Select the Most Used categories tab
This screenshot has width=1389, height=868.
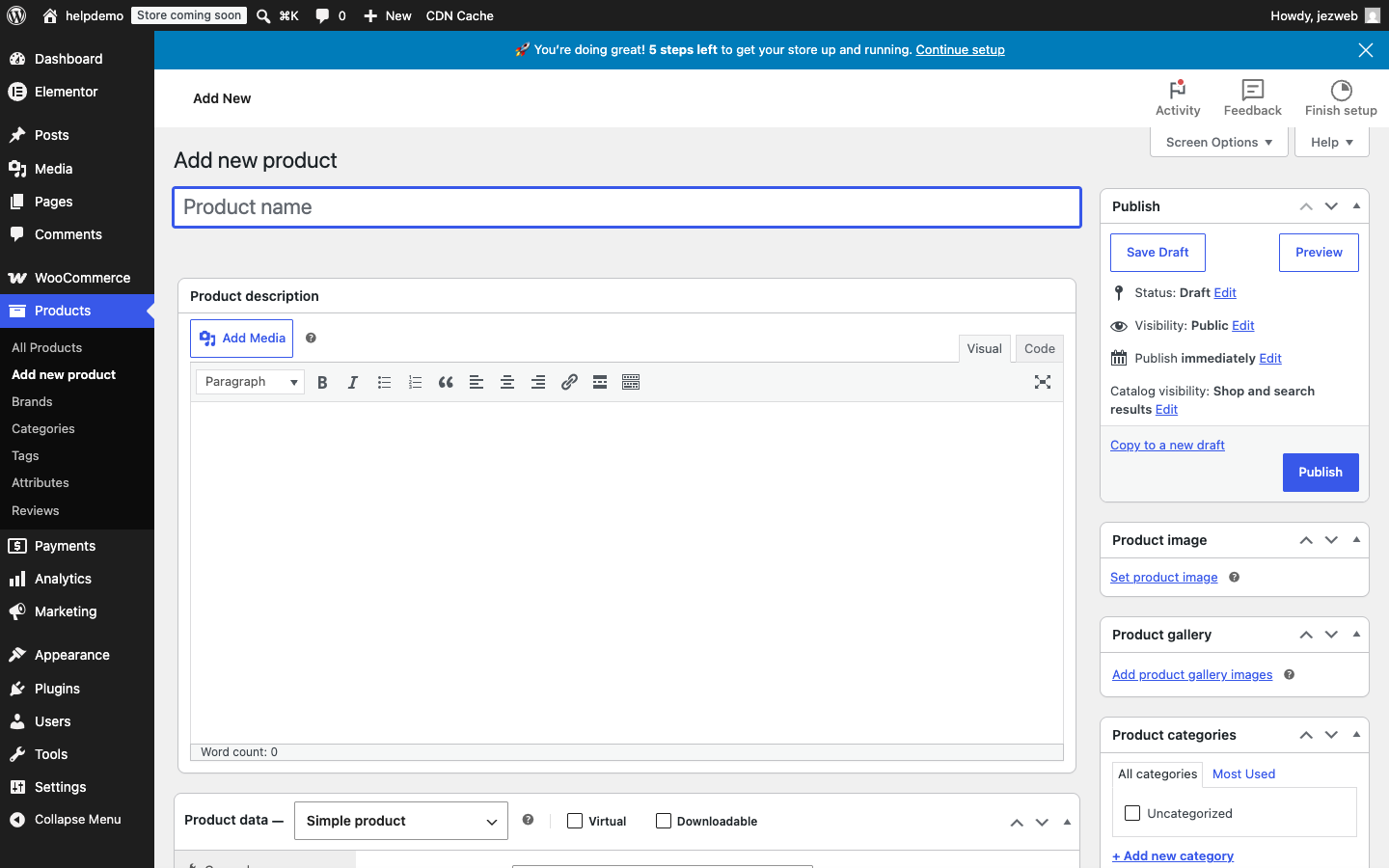click(1243, 773)
